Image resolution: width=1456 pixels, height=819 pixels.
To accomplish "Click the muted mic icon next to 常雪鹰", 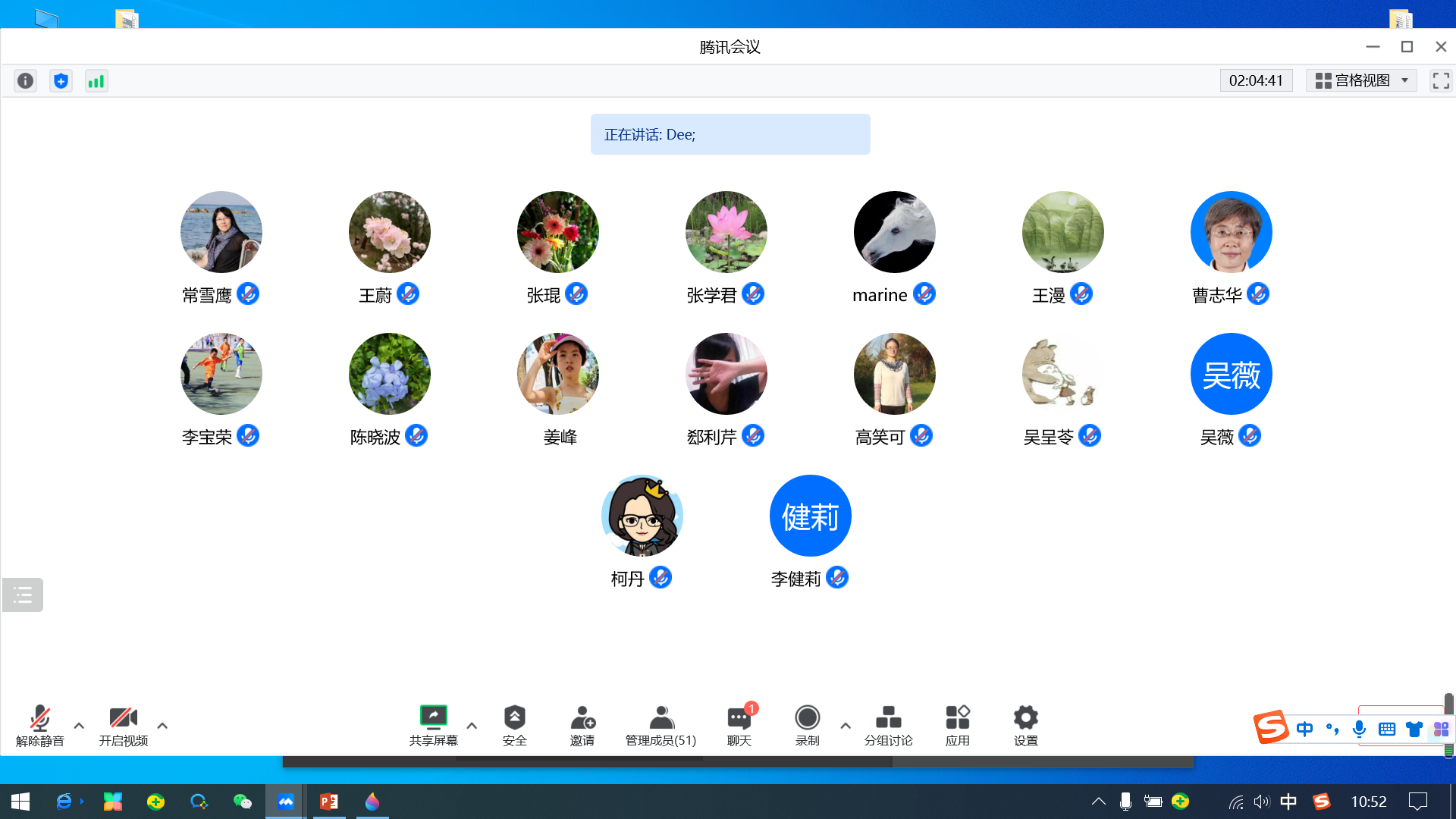I will click(248, 293).
